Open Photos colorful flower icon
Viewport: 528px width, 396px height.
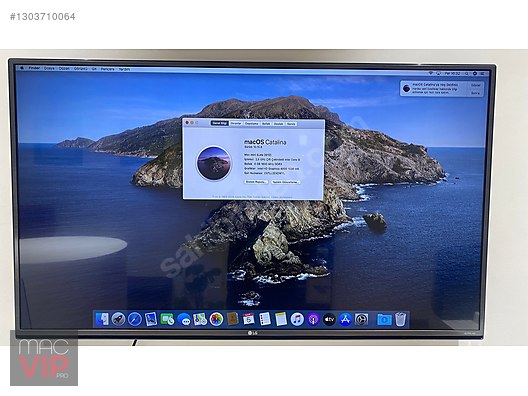[x=216, y=319]
